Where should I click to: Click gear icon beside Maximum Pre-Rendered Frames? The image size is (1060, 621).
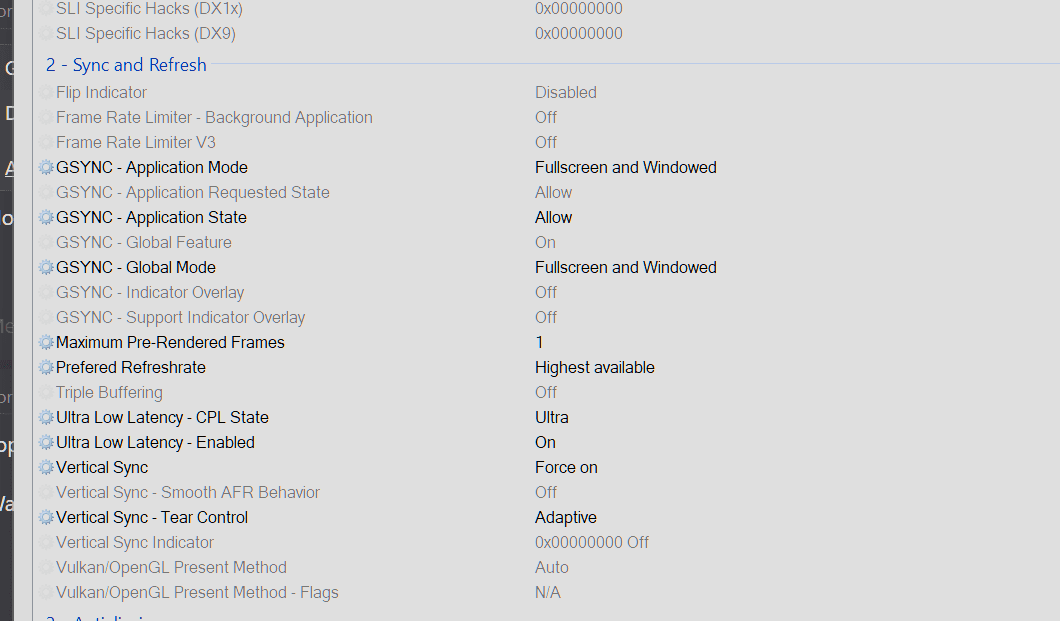coord(46,343)
